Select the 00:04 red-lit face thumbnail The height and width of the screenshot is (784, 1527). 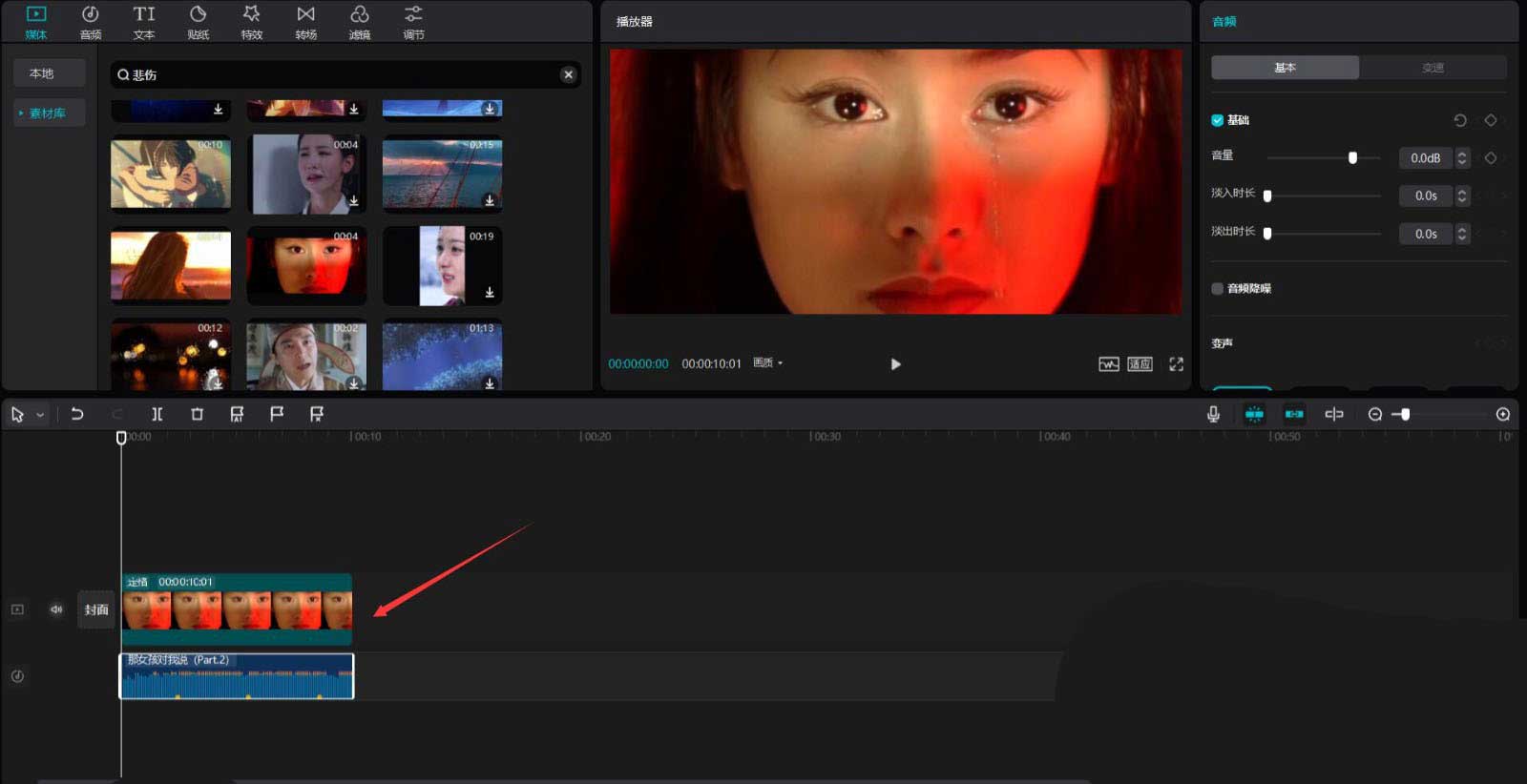(306, 265)
